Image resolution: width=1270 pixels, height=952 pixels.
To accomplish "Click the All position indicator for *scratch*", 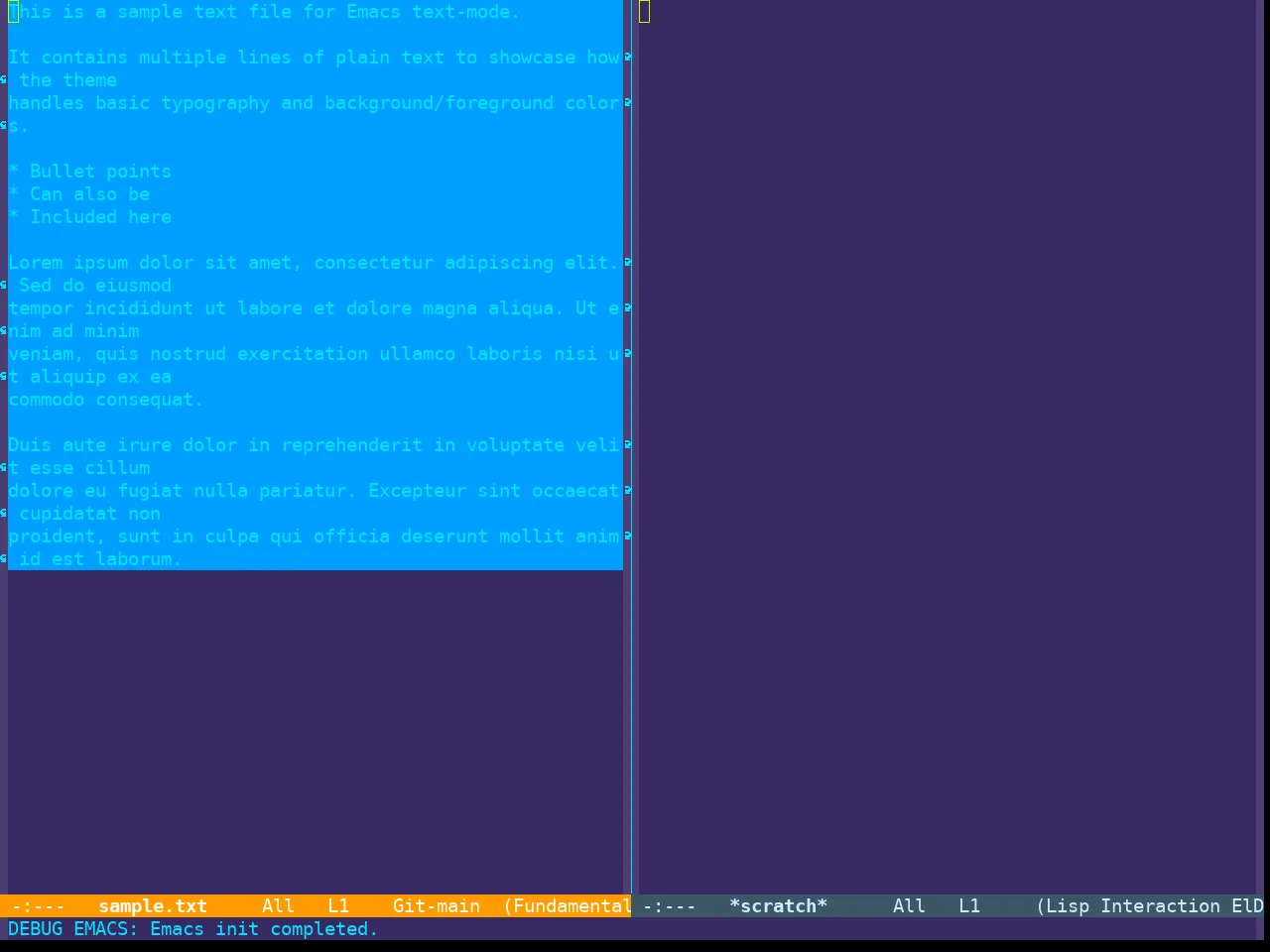I will (909, 905).
